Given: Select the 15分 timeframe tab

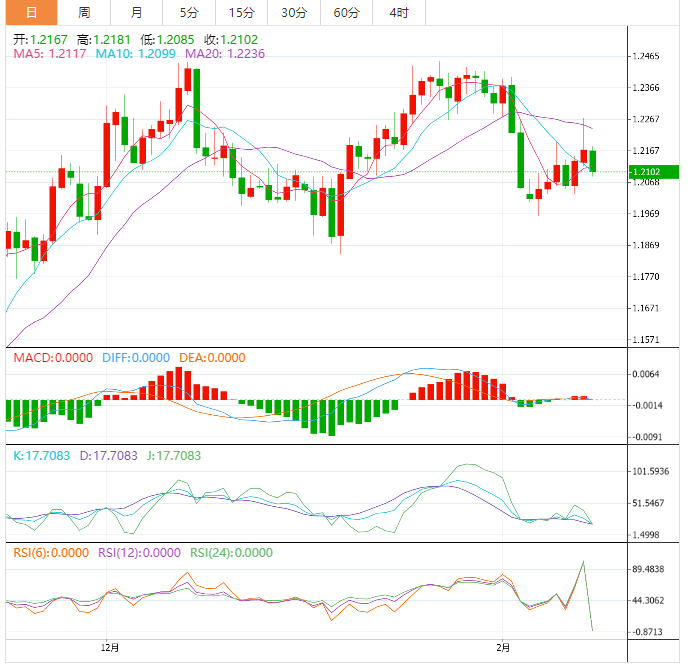Looking at the screenshot, I should tap(241, 12).
